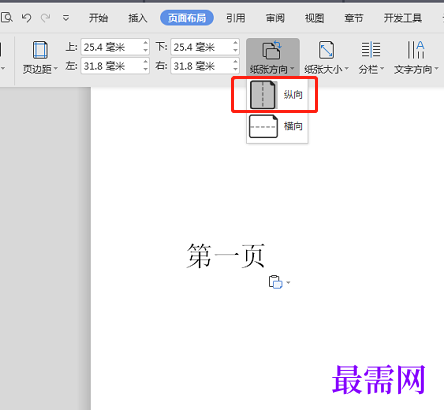Go to the 审阅 tab
This screenshot has height=411, width=444.
[x=275, y=18]
